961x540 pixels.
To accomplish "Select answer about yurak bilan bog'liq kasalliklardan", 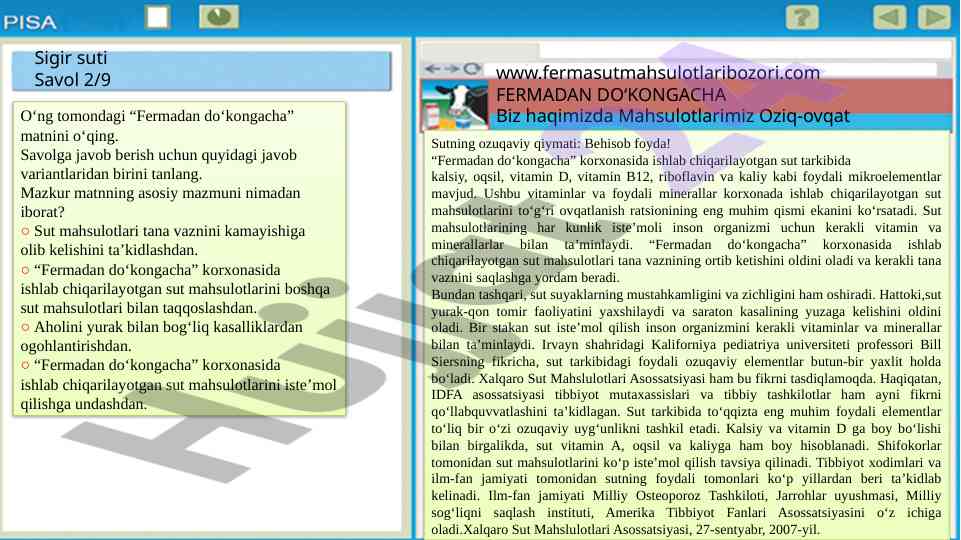I will (x=25, y=327).
